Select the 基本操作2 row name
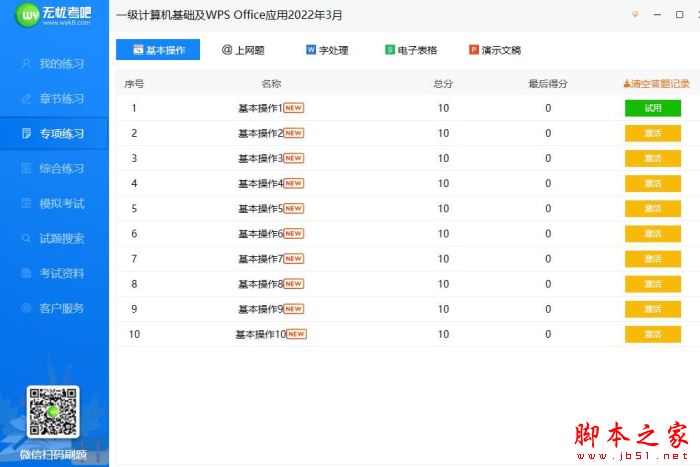 click(260, 133)
